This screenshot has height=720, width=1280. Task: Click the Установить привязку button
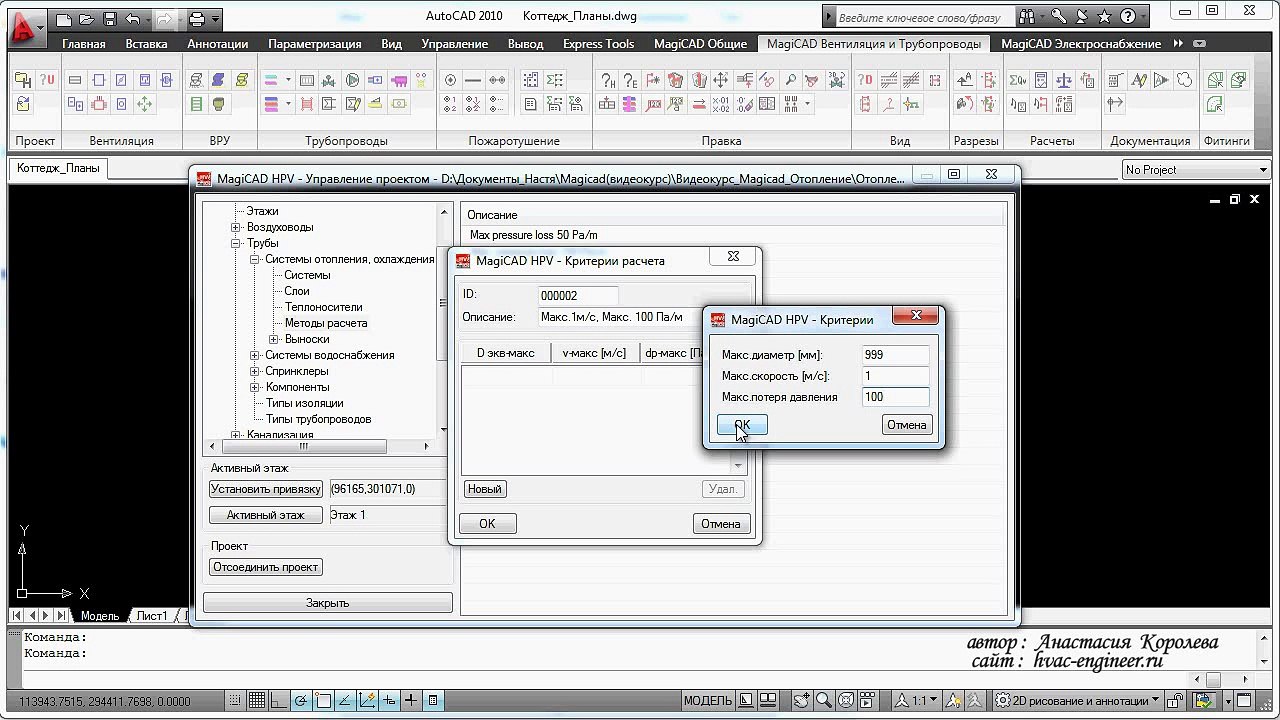point(266,489)
